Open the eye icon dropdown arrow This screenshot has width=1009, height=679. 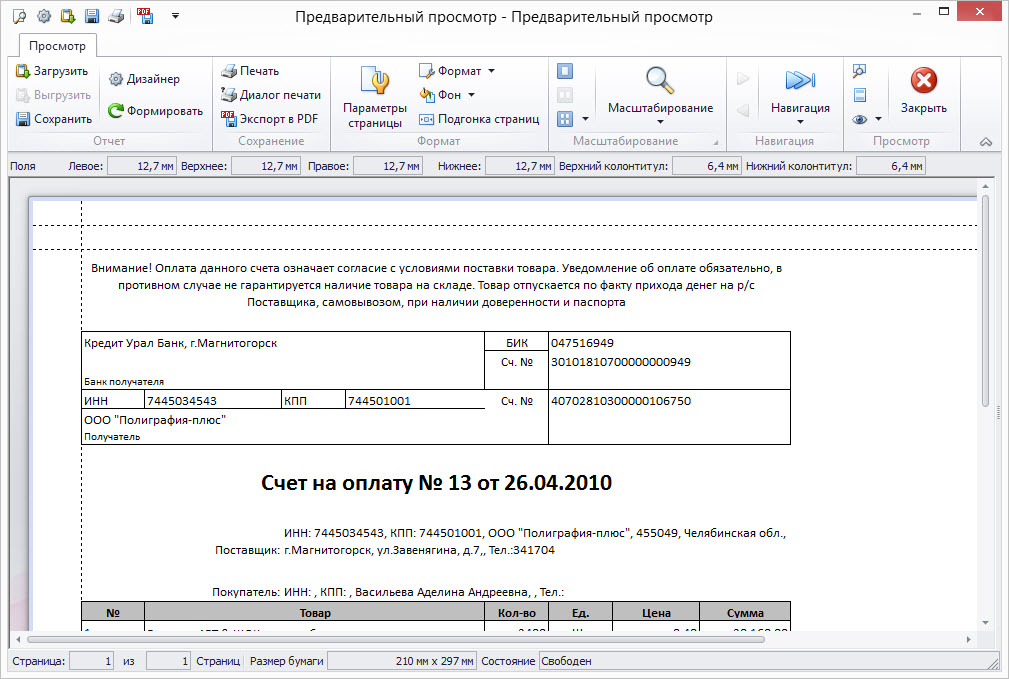pyautogui.click(x=878, y=119)
